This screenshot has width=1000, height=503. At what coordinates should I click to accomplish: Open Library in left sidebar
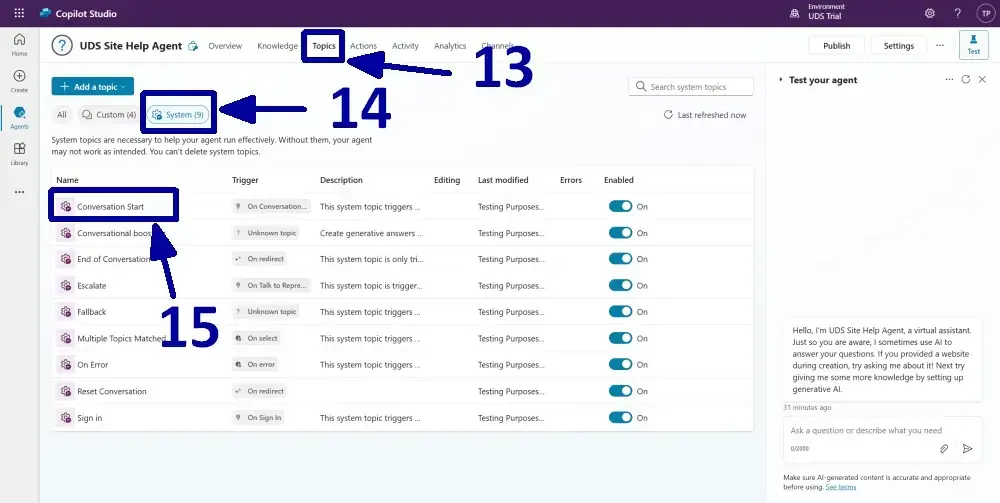point(20,154)
